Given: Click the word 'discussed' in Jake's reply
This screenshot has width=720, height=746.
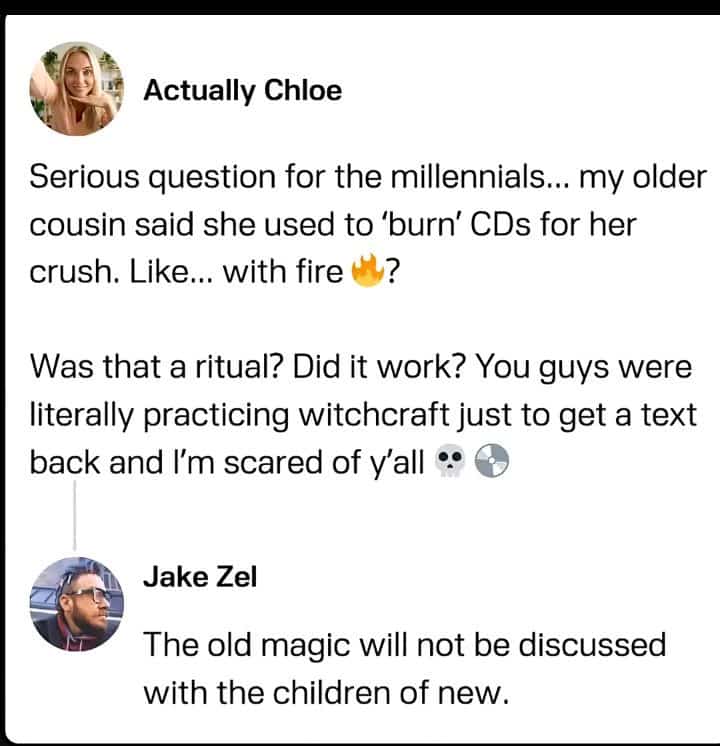Looking at the screenshot, I should point(592,645).
